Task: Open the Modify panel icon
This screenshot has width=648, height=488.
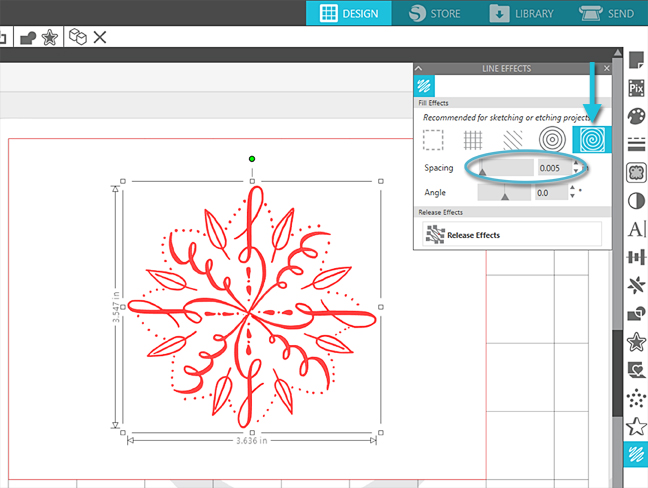Action: tap(636, 314)
